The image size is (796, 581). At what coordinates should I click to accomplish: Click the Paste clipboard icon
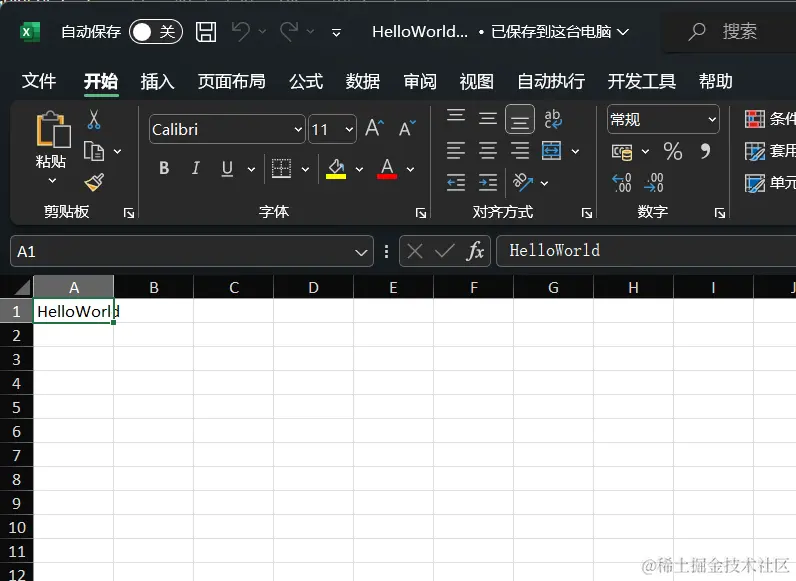pyautogui.click(x=52, y=129)
